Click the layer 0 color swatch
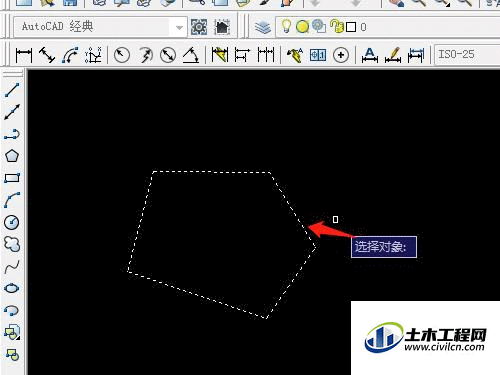 point(351,27)
